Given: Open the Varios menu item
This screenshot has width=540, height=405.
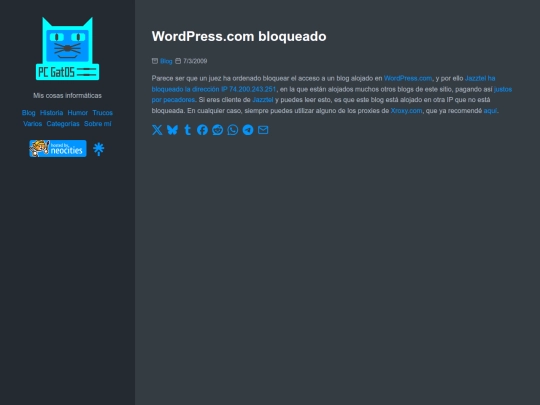Looking at the screenshot, I should (33, 124).
